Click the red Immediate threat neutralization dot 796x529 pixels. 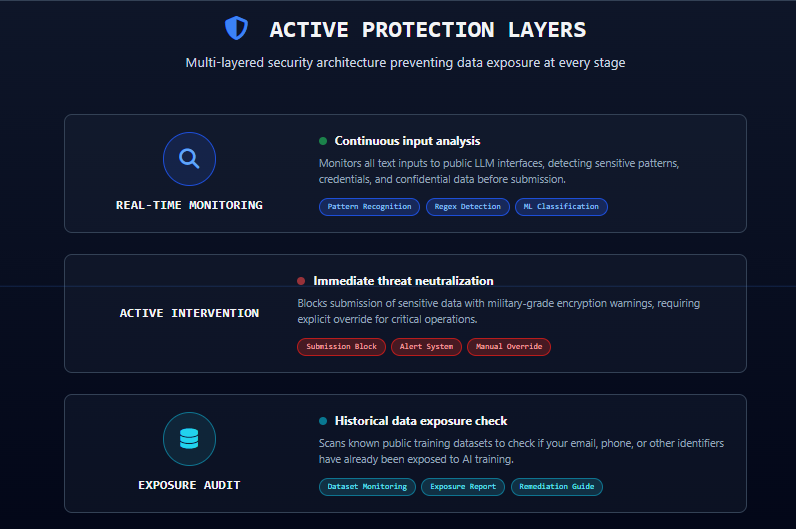[301, 281]
